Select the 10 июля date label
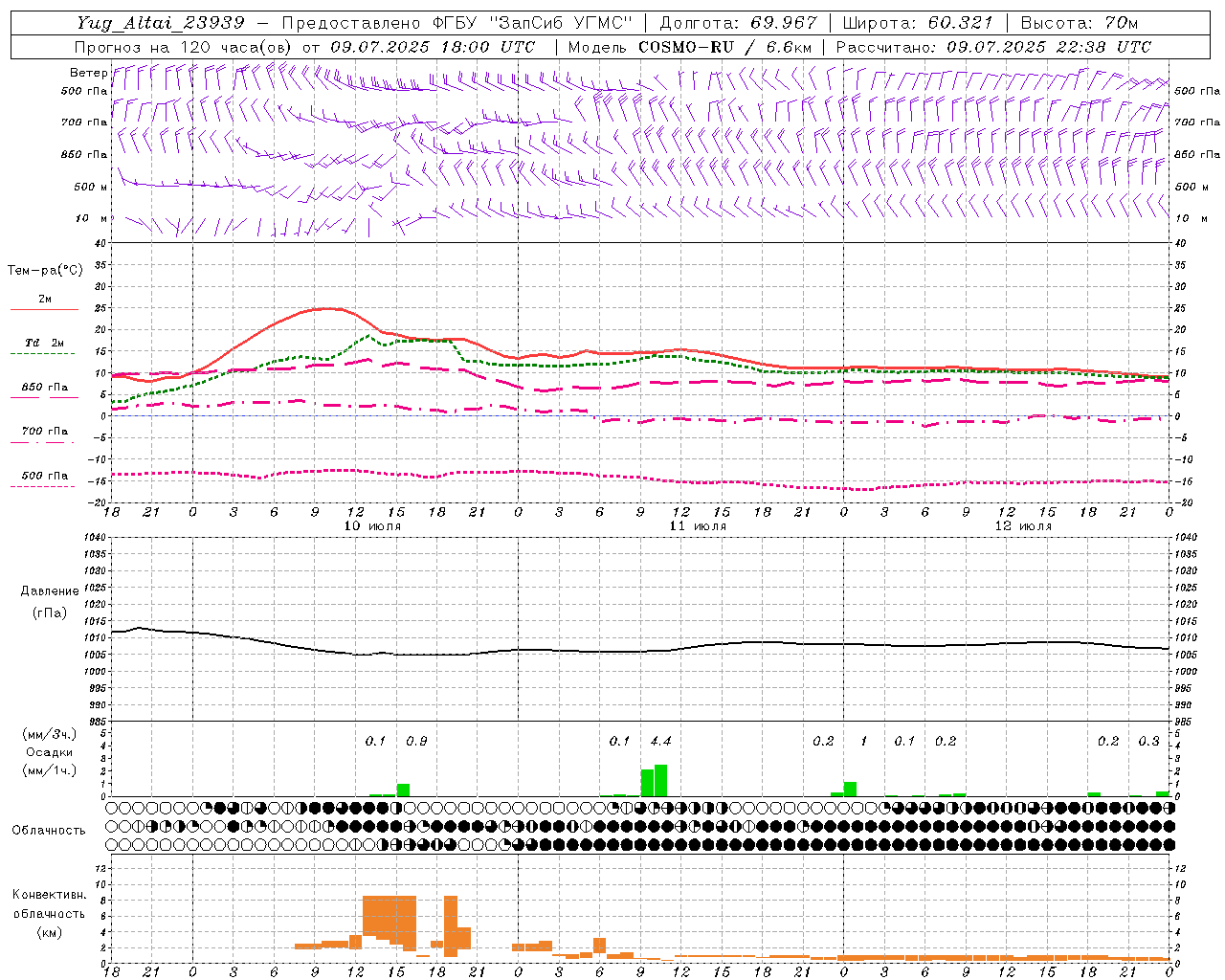Screen dimensions: 1225x980 372,526
